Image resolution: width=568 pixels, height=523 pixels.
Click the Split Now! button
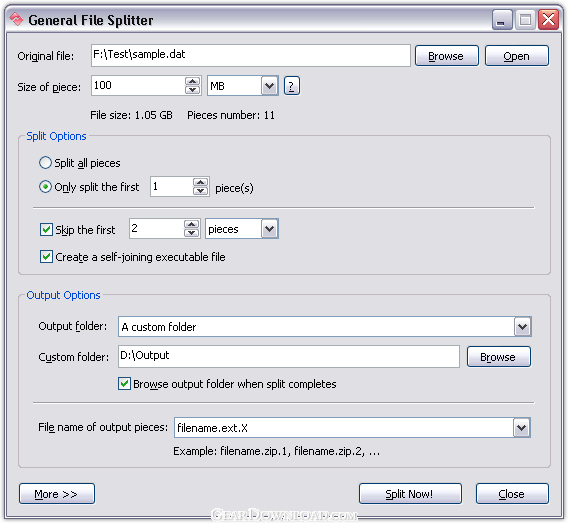click(410, 494)
